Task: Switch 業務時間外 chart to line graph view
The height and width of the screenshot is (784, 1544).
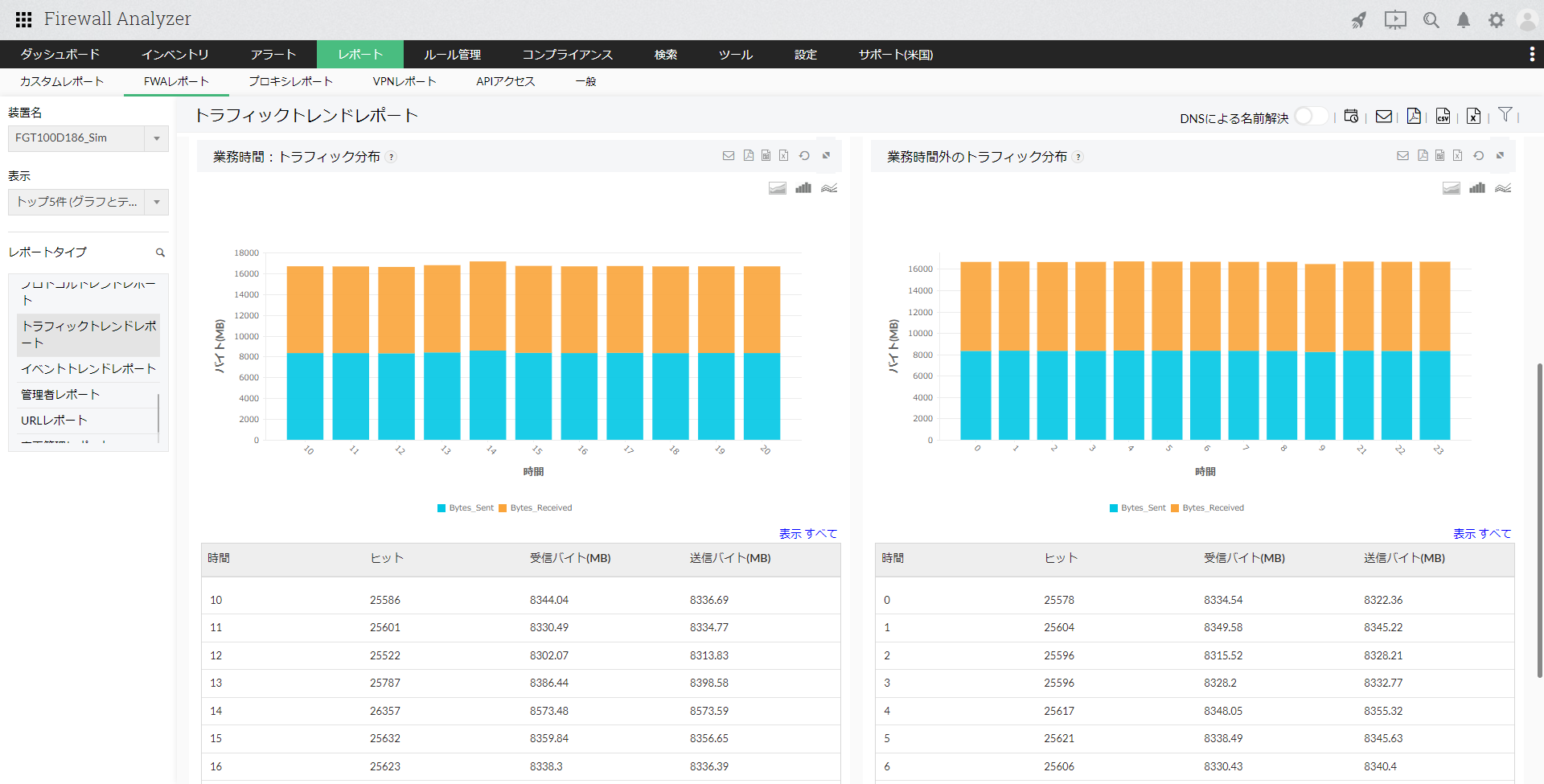Action: click(1503, 188)
